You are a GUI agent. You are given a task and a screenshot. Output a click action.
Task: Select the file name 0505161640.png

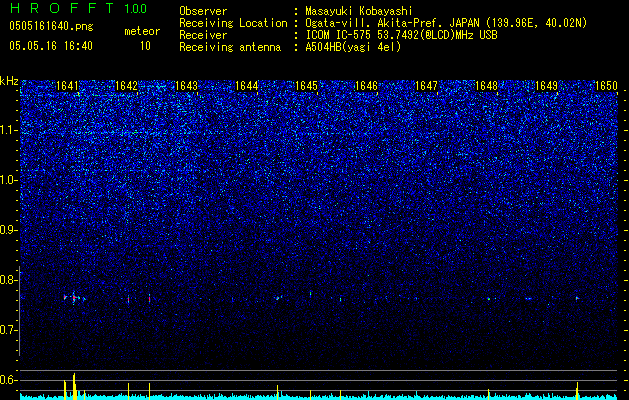click(51, 26)
